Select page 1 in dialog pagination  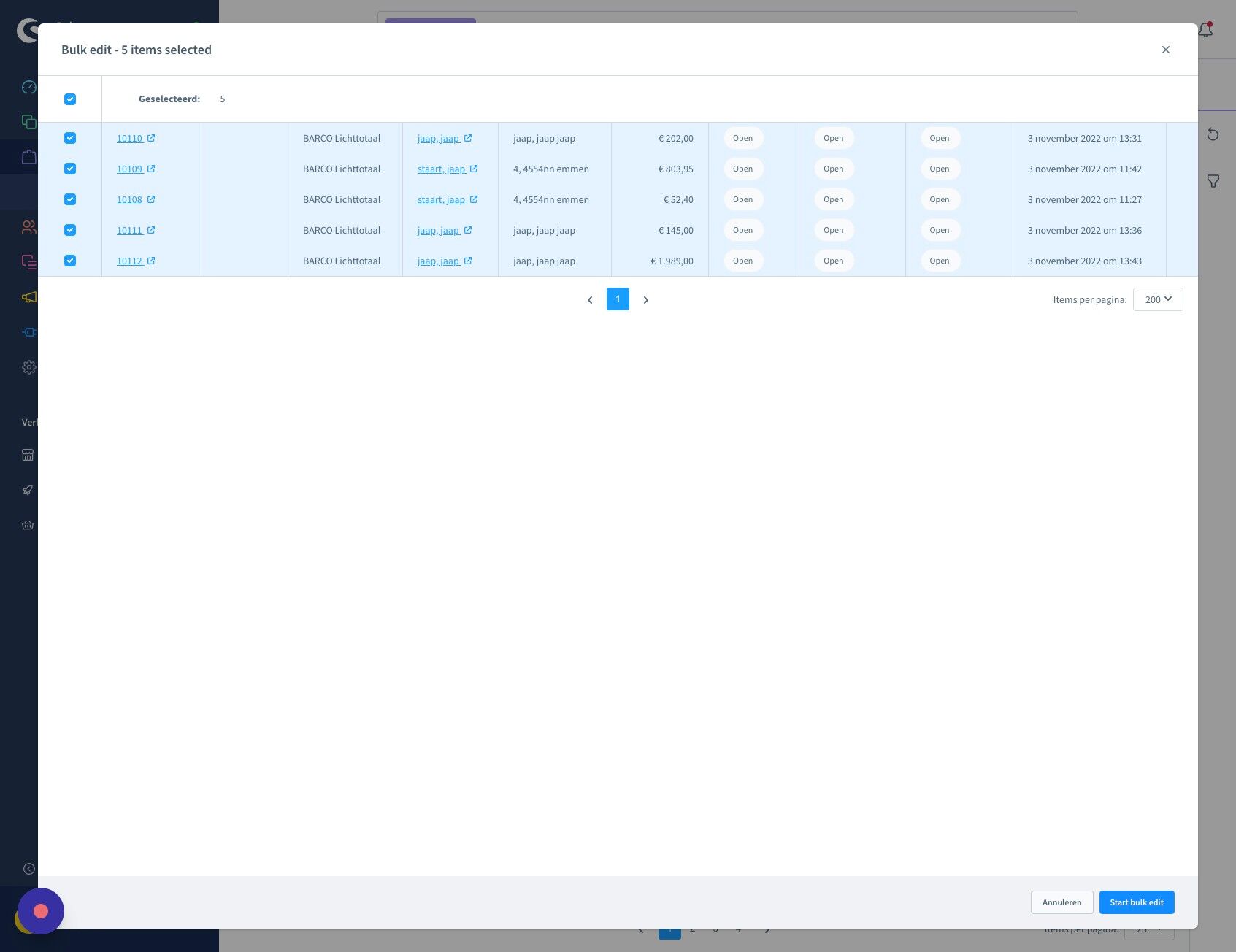tap(618, 299)
